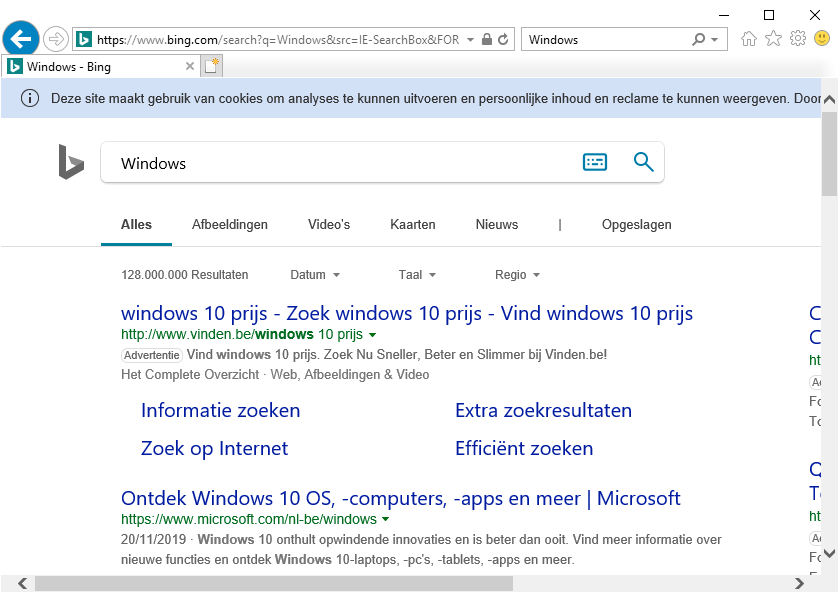Click the Advertentie label on first result
Screen dimensions: 839x593
point(152,355)
